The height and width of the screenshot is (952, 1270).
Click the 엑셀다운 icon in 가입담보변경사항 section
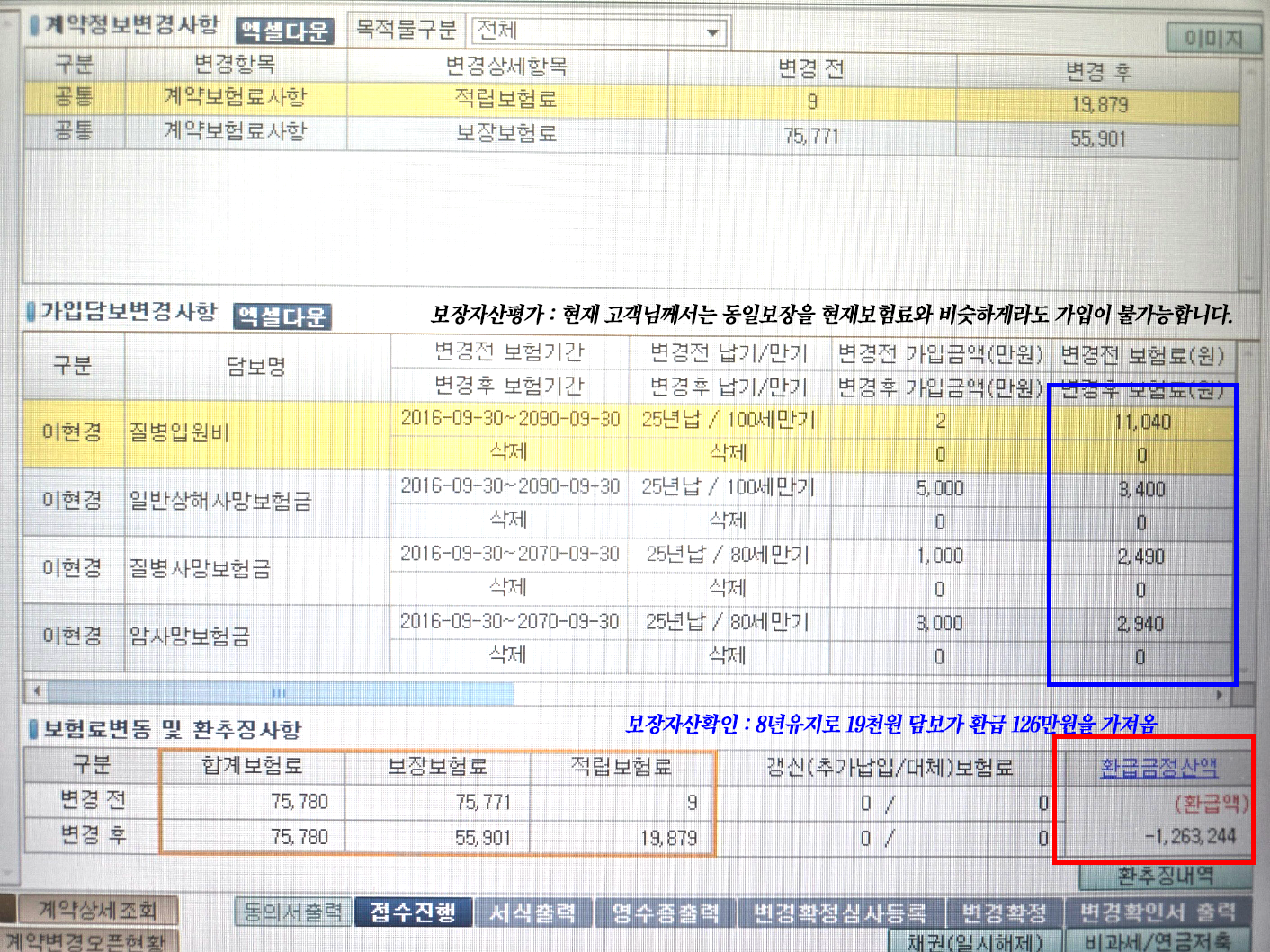[282, 316]
